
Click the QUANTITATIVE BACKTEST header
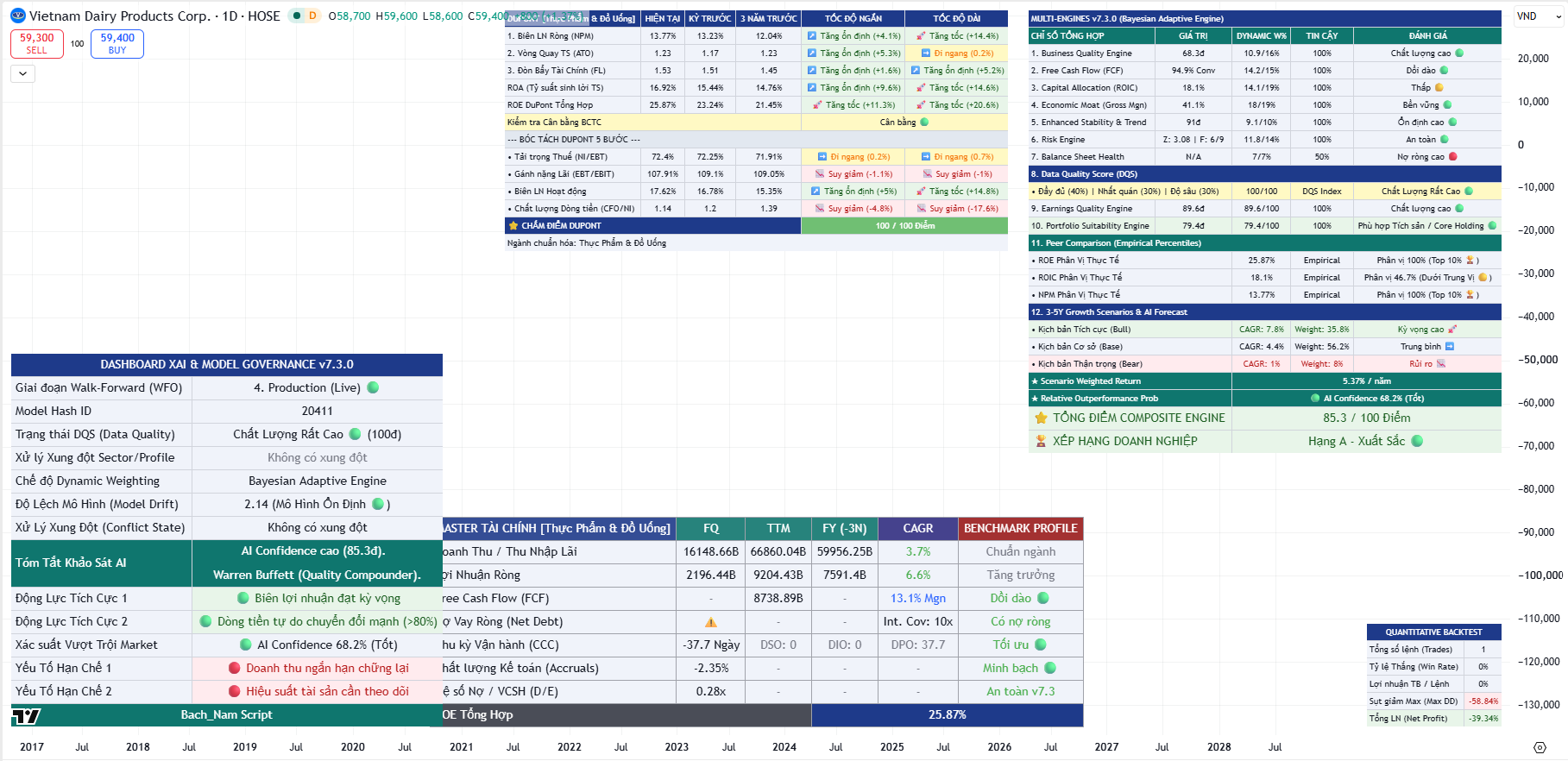[1434, 632]
